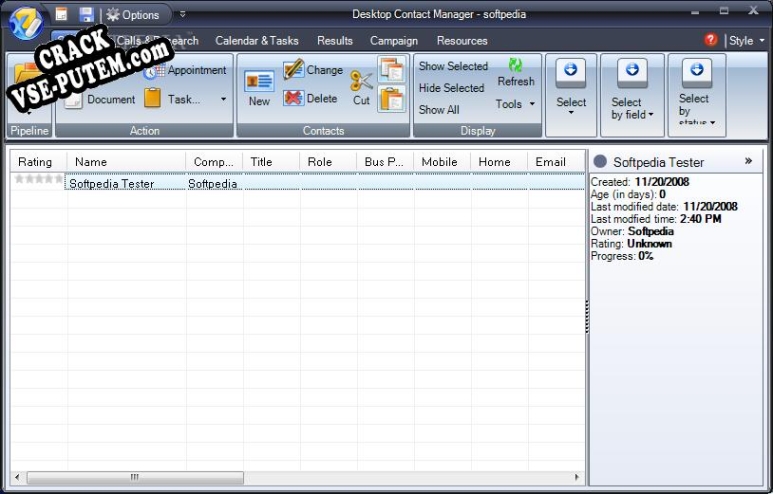773x494 pixels.
Task: Click the Mobile column header
Action: [442, 162]
